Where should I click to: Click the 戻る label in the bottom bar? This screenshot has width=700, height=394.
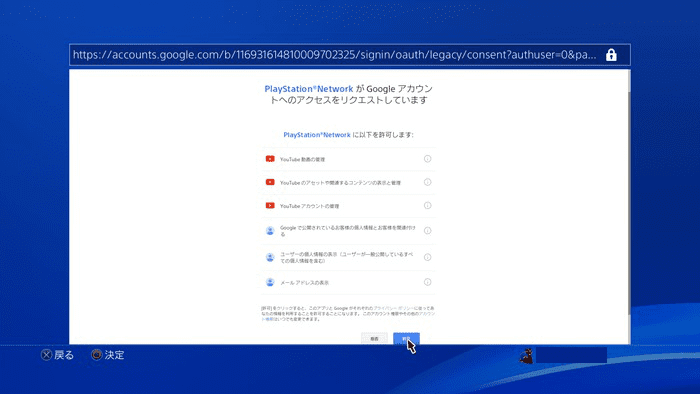[64, 355]
